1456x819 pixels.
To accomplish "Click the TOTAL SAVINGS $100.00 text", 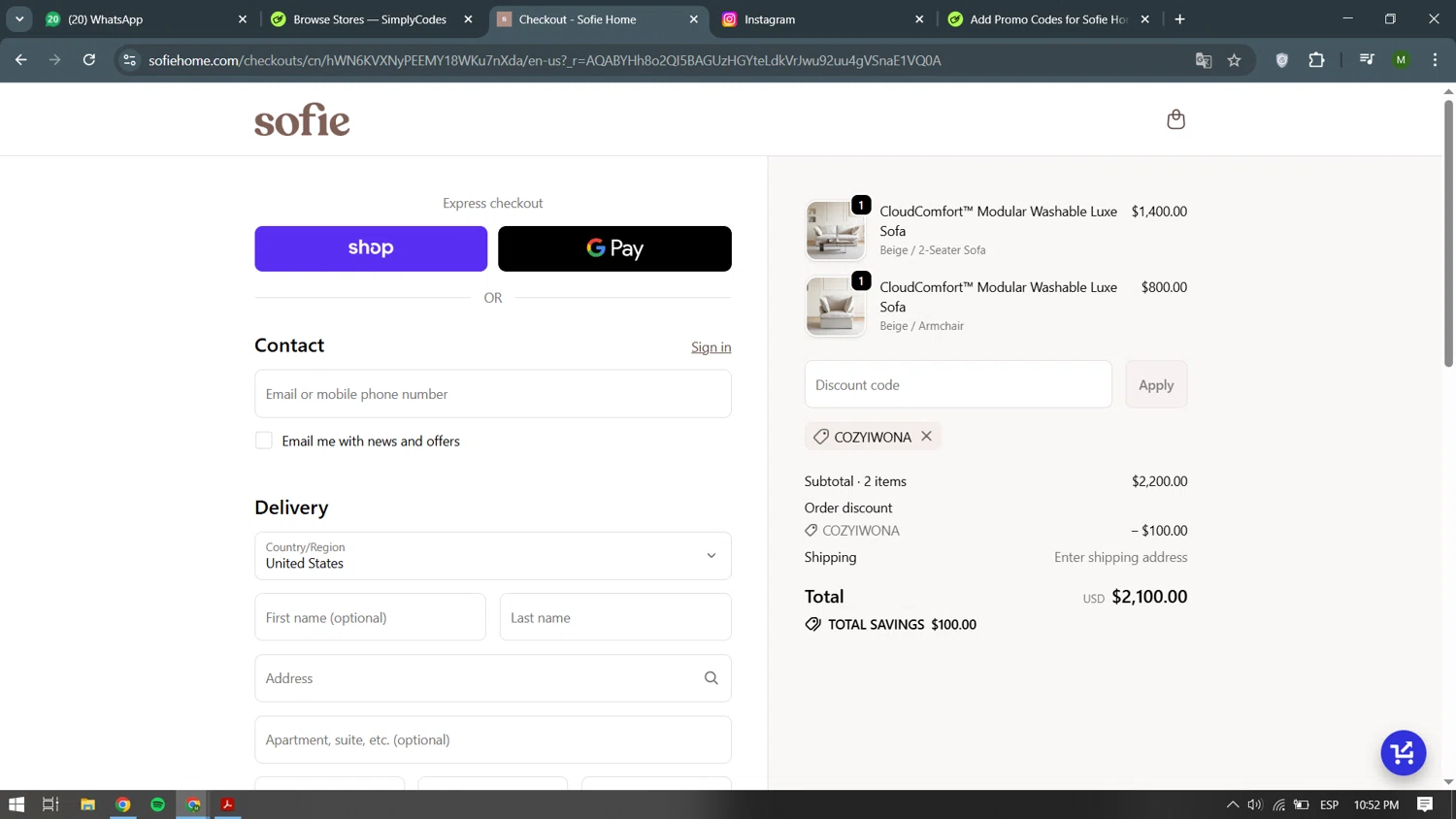I will [902, 625].
